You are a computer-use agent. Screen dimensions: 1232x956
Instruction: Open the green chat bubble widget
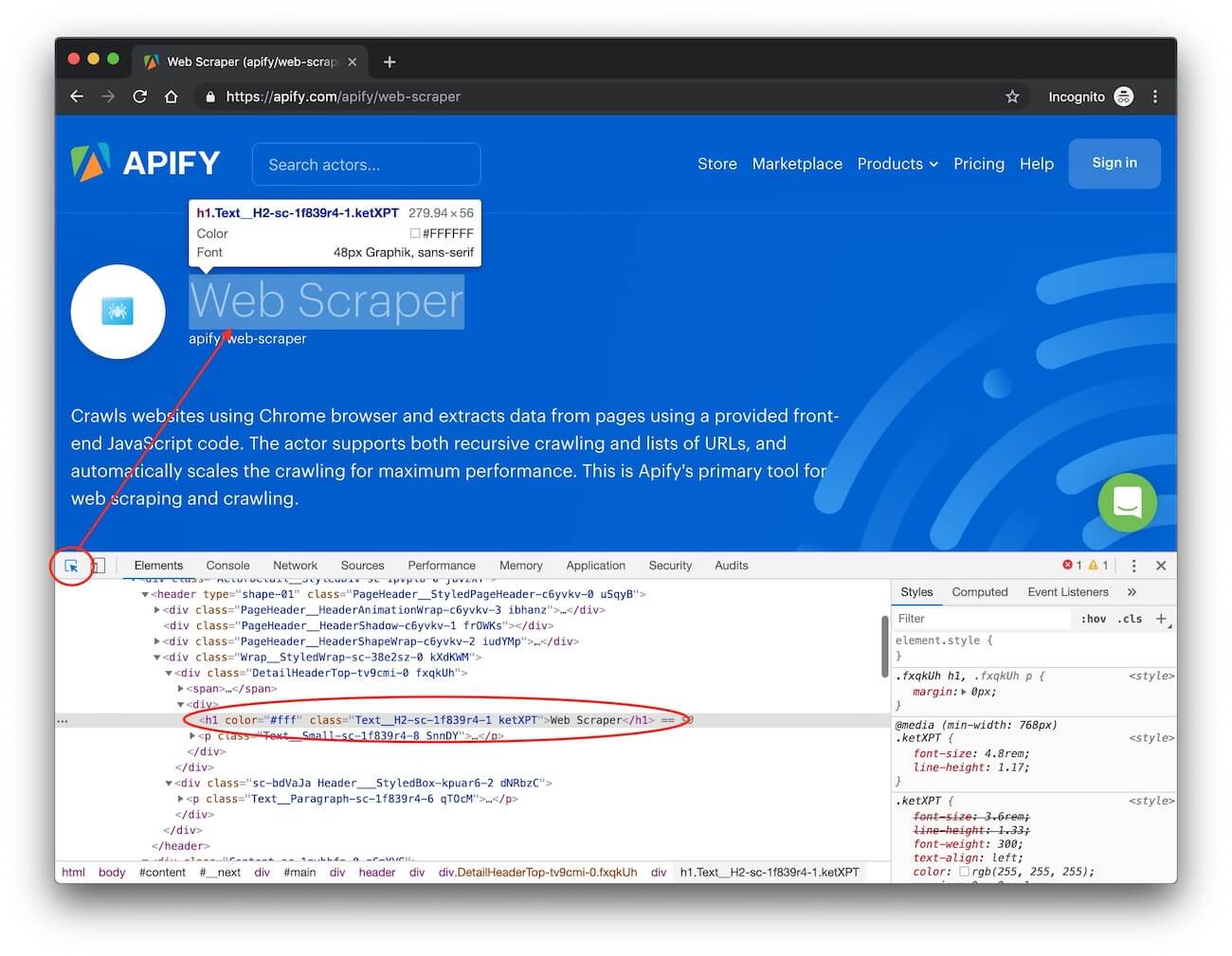(1127, 502)
